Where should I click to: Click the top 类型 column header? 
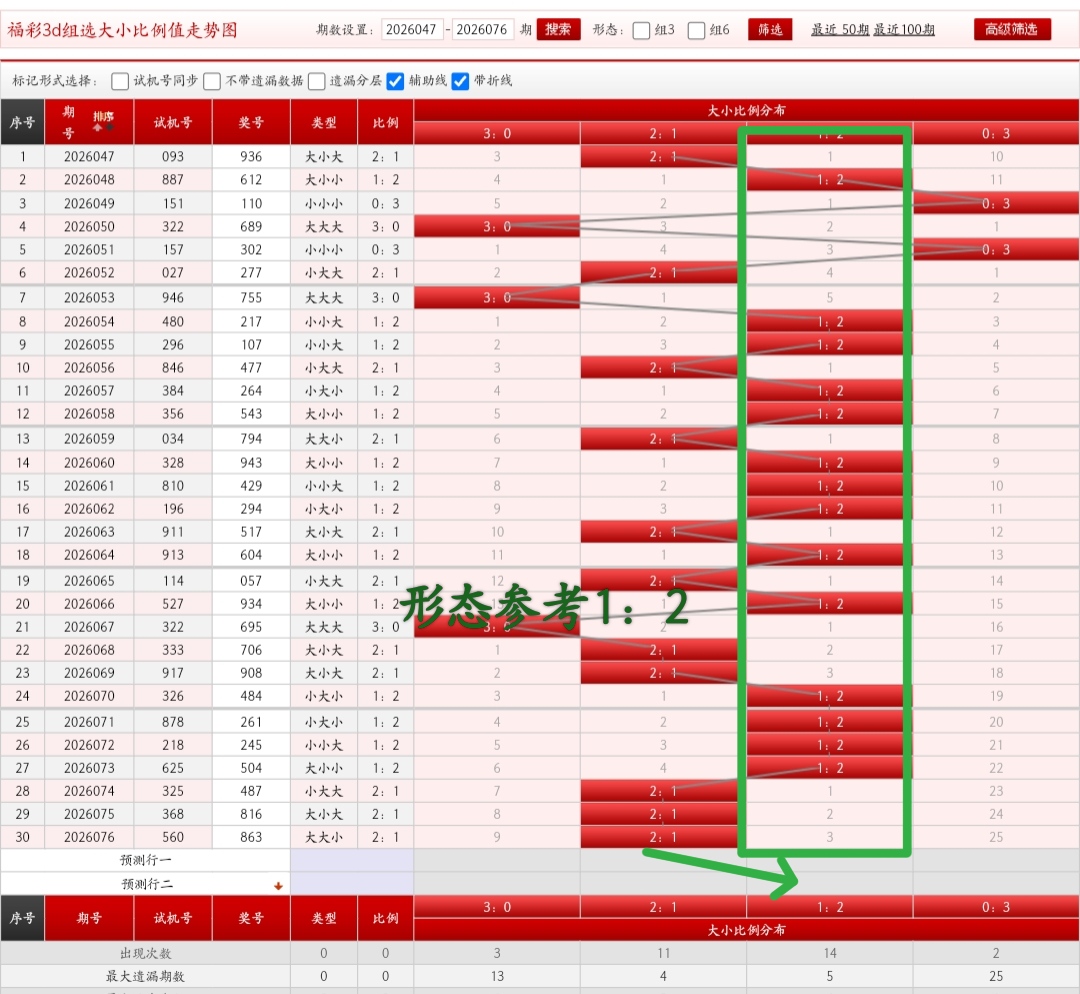(324, 122)
